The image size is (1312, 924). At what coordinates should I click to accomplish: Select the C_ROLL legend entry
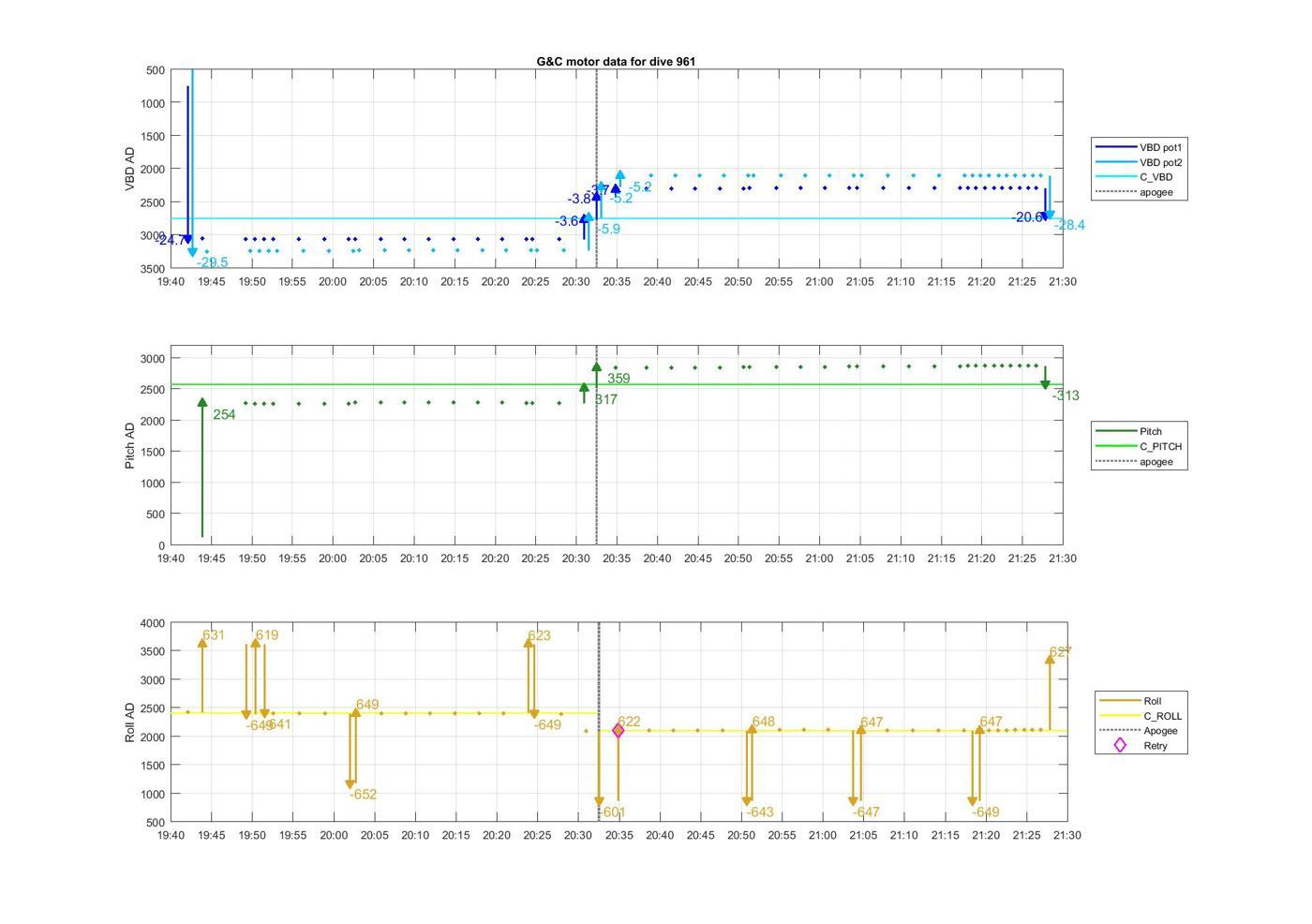pyautogui.click(x=1141, y=716)
